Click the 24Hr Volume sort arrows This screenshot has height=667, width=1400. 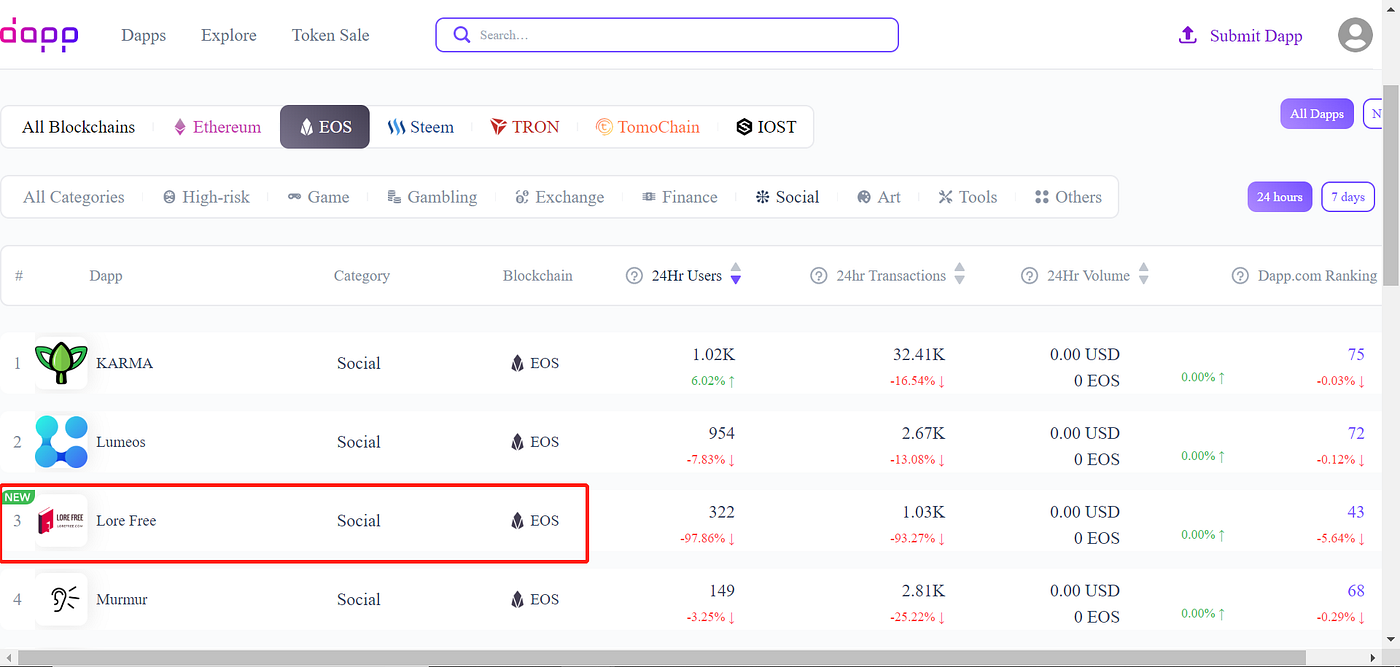pos(1143,275)
